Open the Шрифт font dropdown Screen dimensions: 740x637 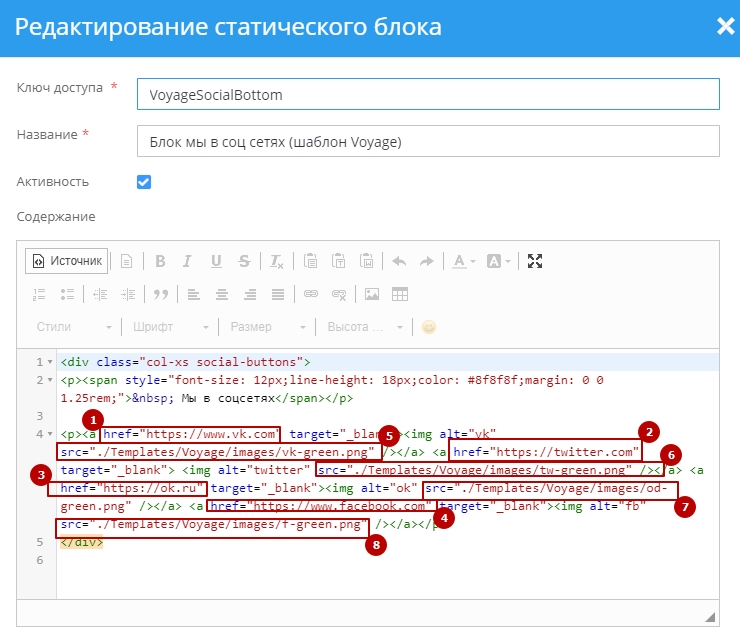coord(170,327)
